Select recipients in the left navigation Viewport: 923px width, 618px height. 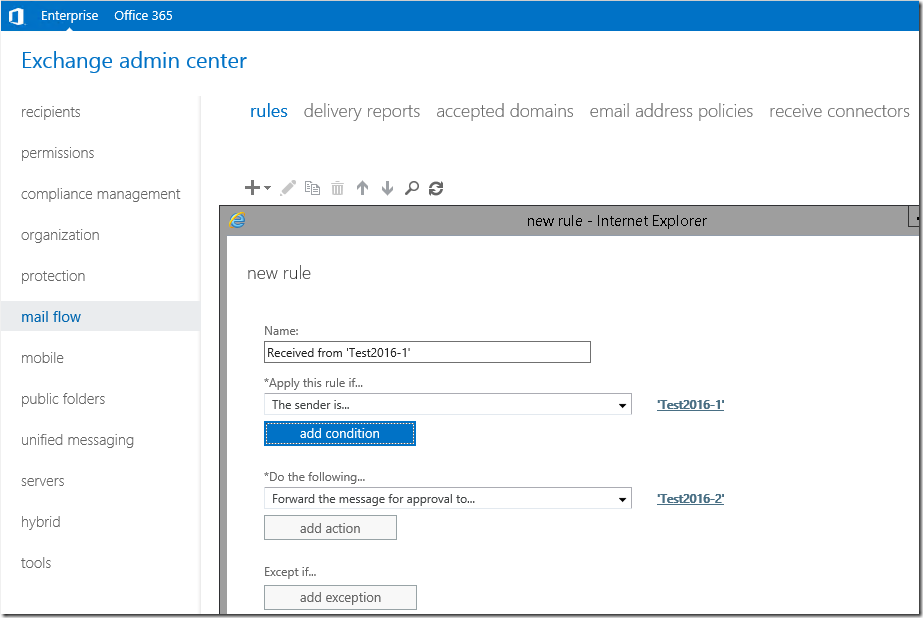(x=51, y=112)
